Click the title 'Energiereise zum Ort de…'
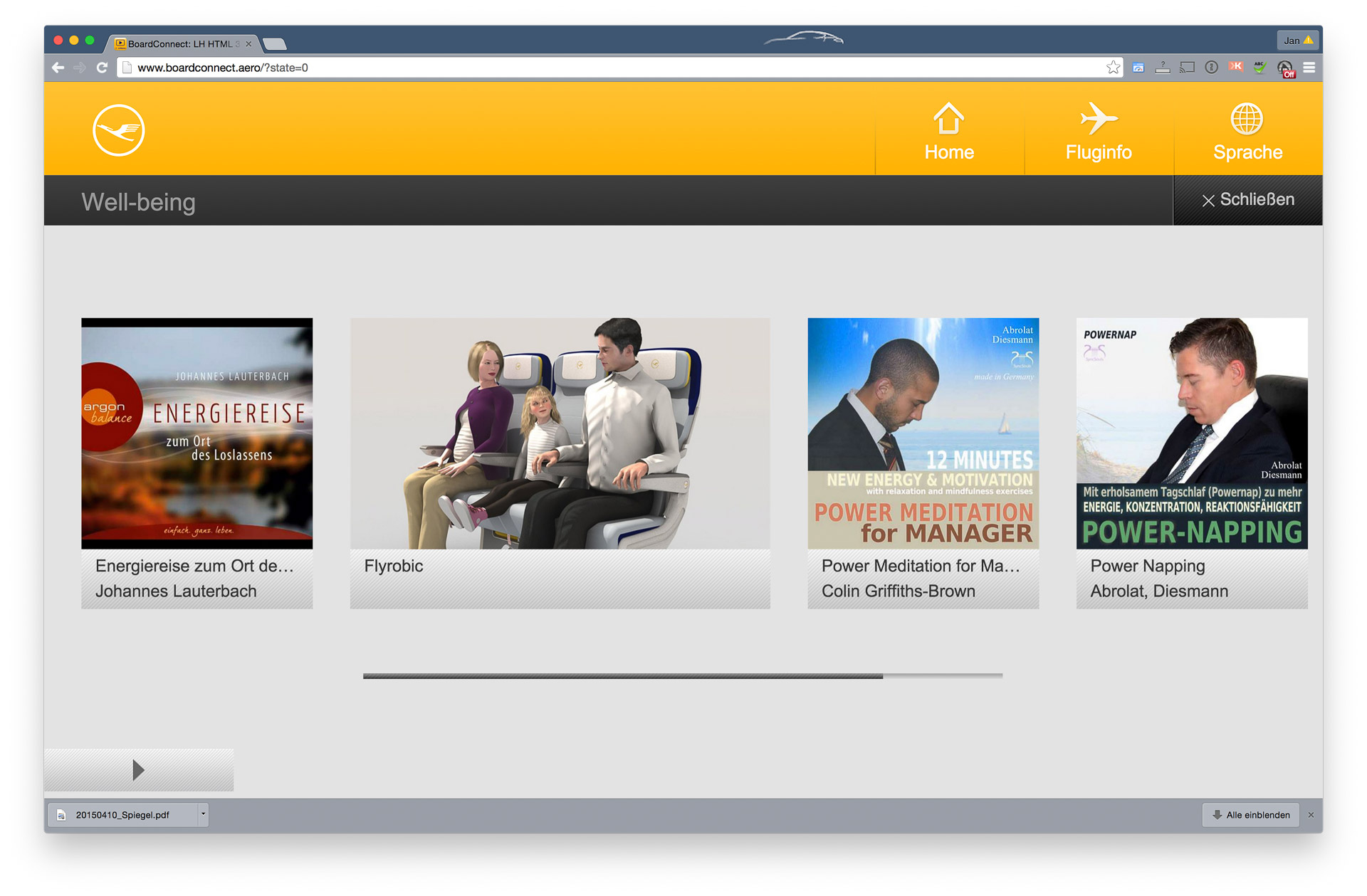 [194, 566]
